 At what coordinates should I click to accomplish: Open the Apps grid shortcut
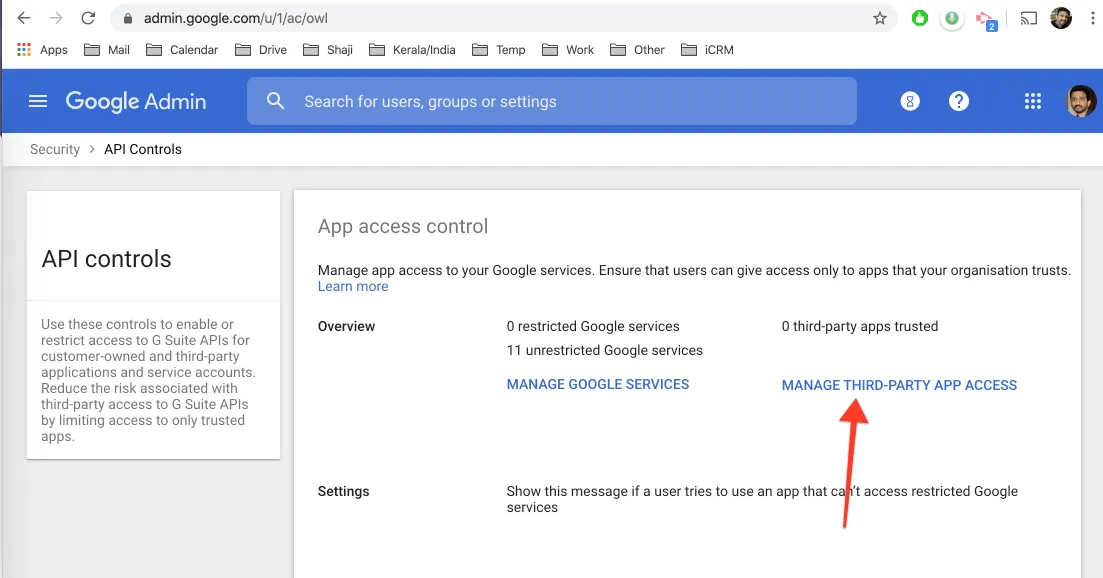pyautogui.click(x=42, y=50)
